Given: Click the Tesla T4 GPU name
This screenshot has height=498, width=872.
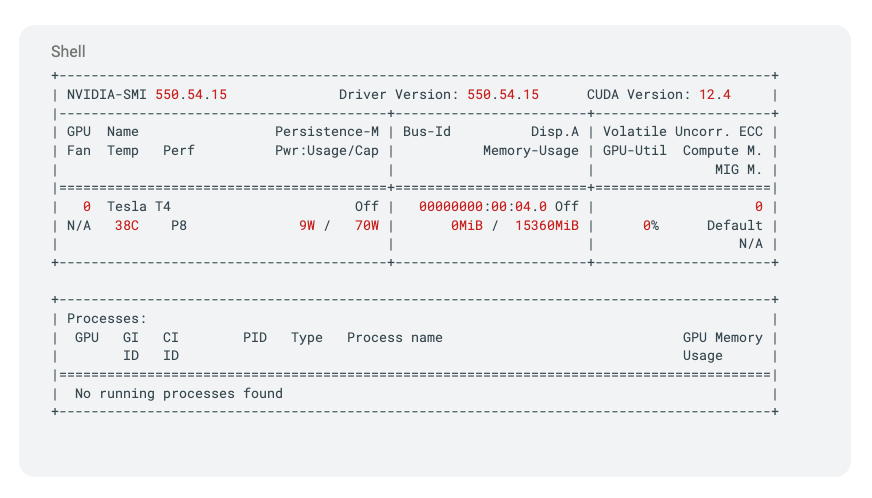Looking at the screenshot, I should (x=138, y=207).
